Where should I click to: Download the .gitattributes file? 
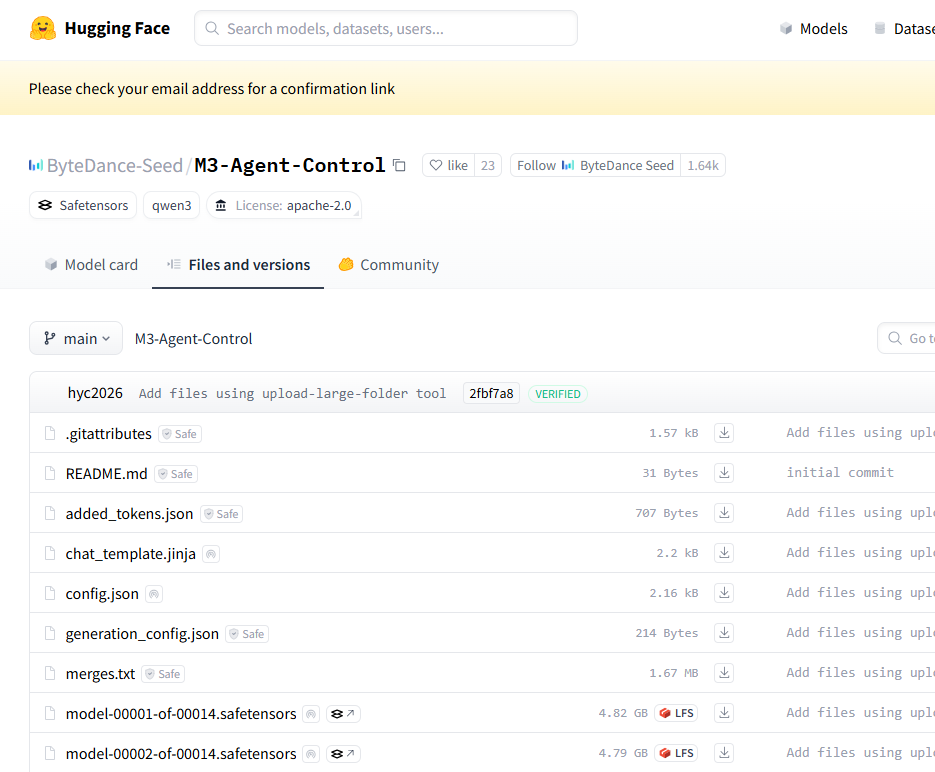click(724, 433)
